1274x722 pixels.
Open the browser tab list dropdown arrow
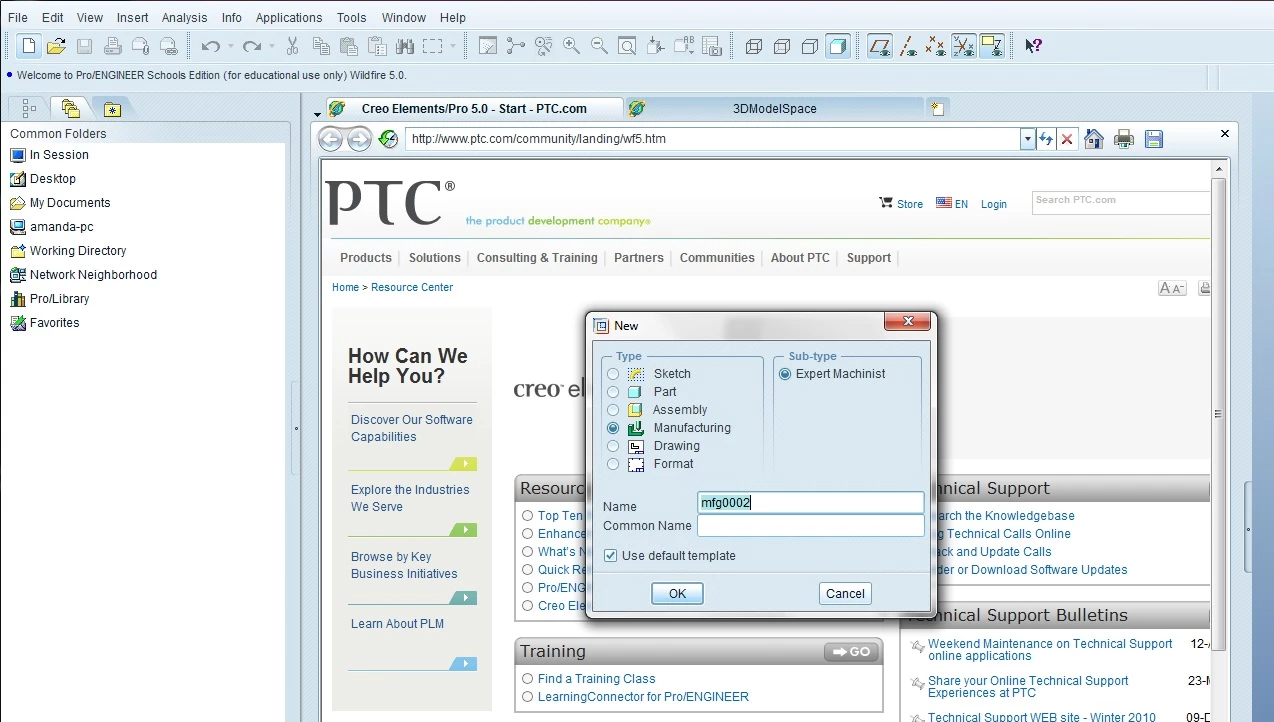[317, 113]
